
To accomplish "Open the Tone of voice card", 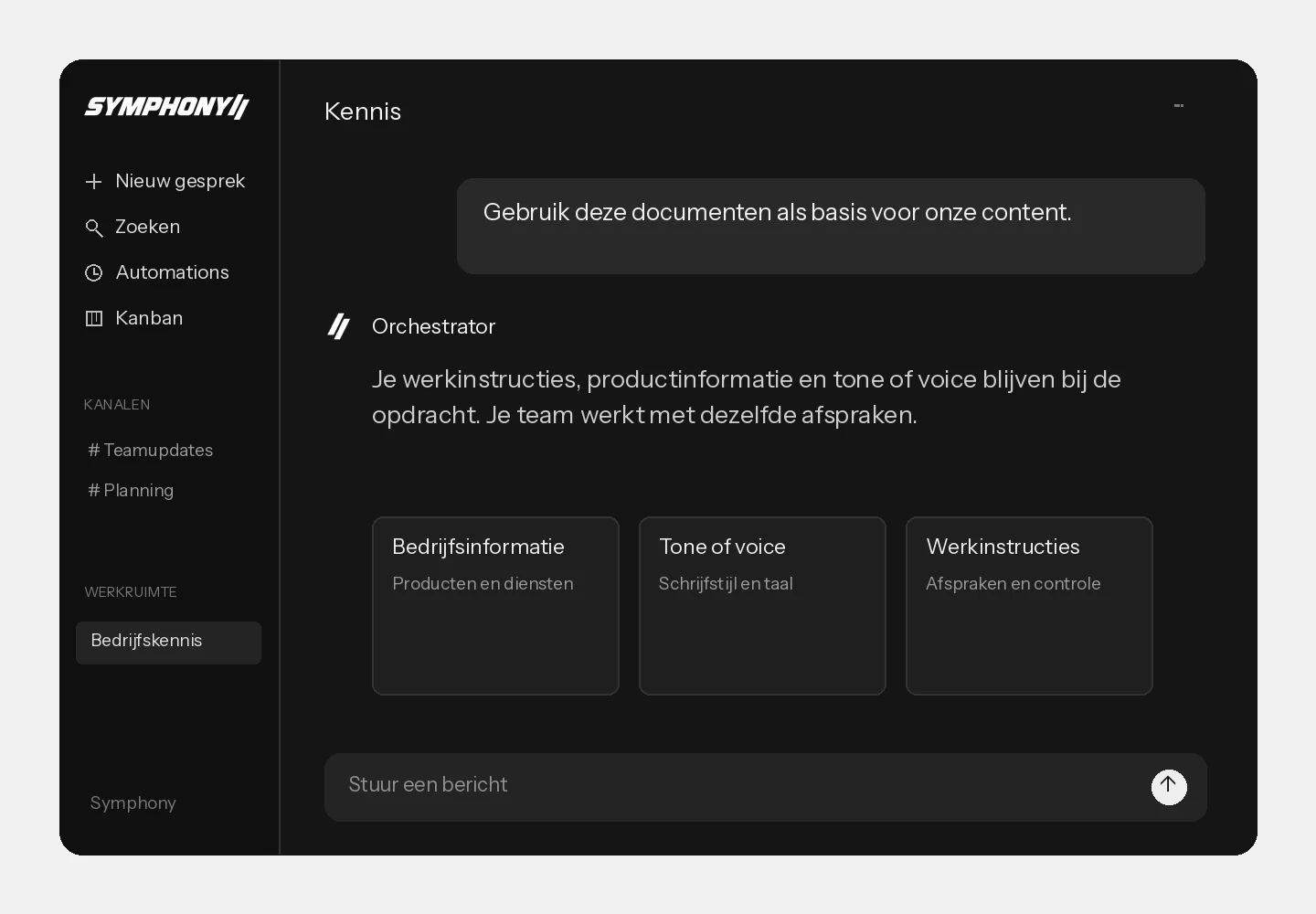I will pos(762,606).
